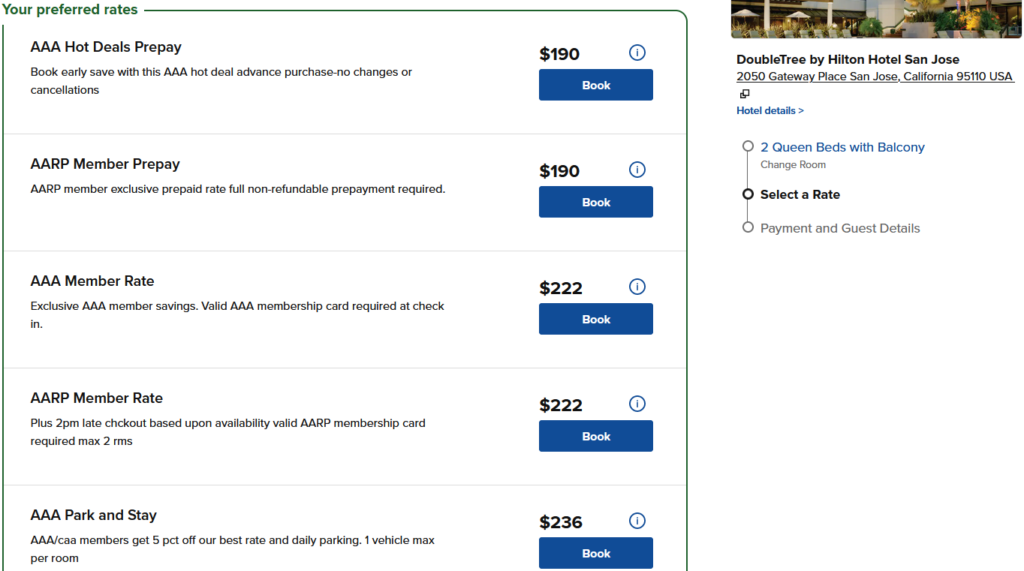This screenshot has height=571, width=1024.
Task: Book the AAA Hot Deals Prepay rate
Action: click(x=596, y=85)
